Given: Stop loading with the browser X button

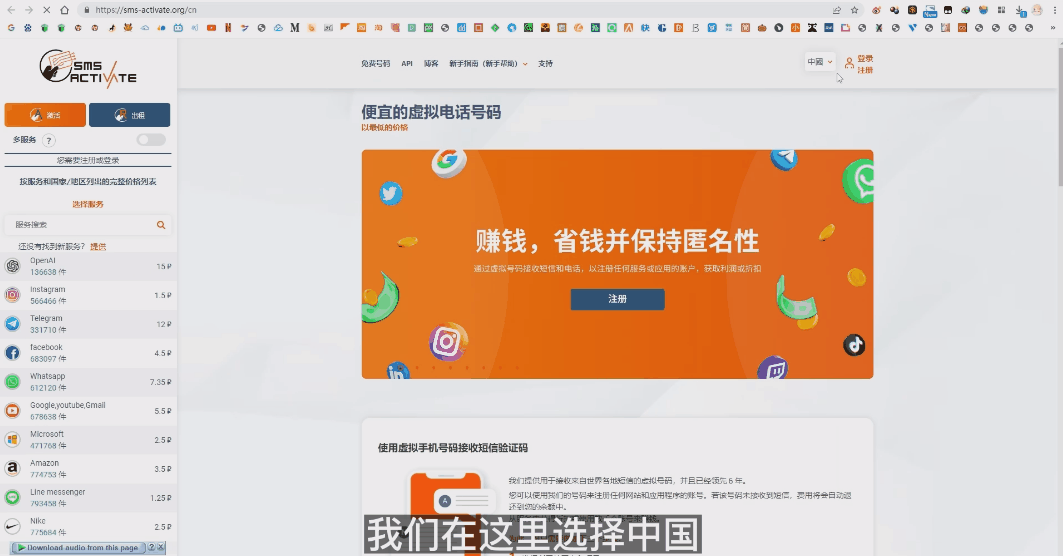Looking at the screenshot, I should coord(46,10).
